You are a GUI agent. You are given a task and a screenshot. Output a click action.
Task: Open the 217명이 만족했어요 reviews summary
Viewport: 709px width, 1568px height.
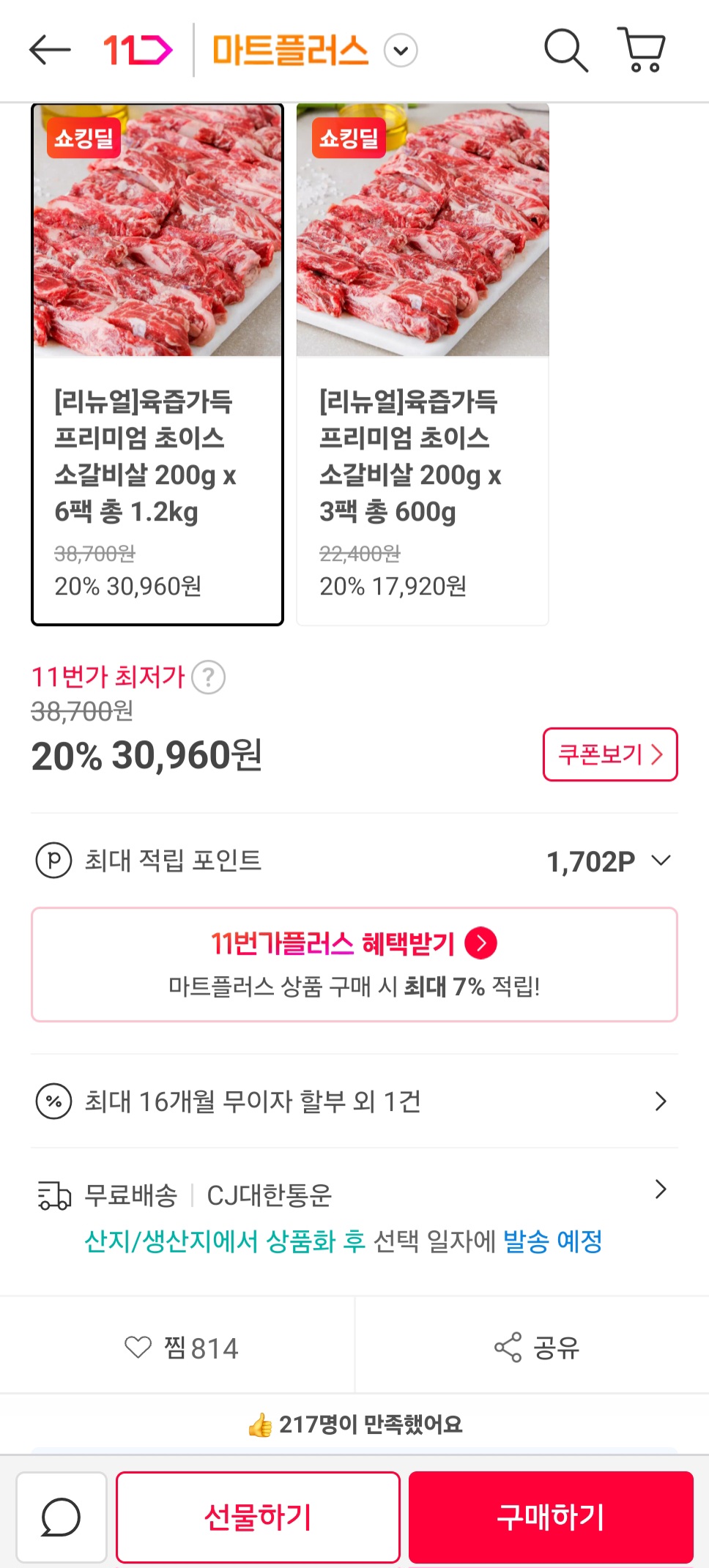pyautogui.click(x=355, y=1424)
